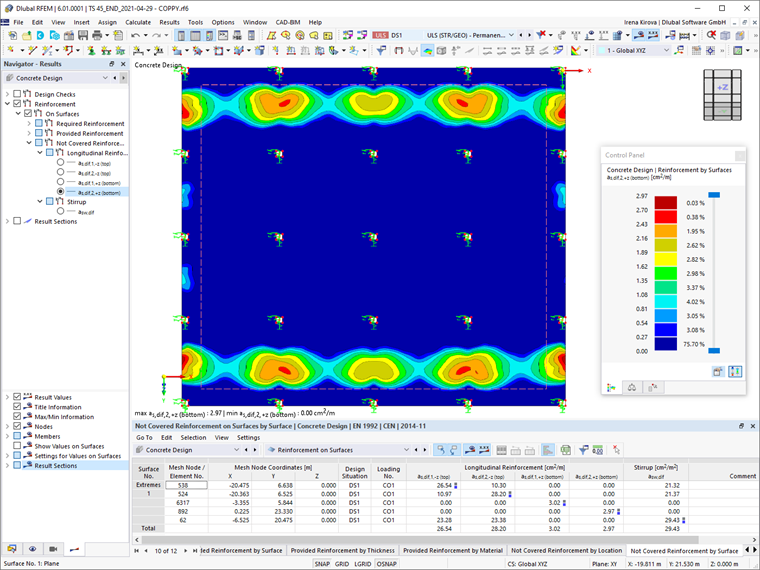Click the isolines colored surface results icon
Image resolution: width=760 pixels, height=570 pixels.
point(427,50)
